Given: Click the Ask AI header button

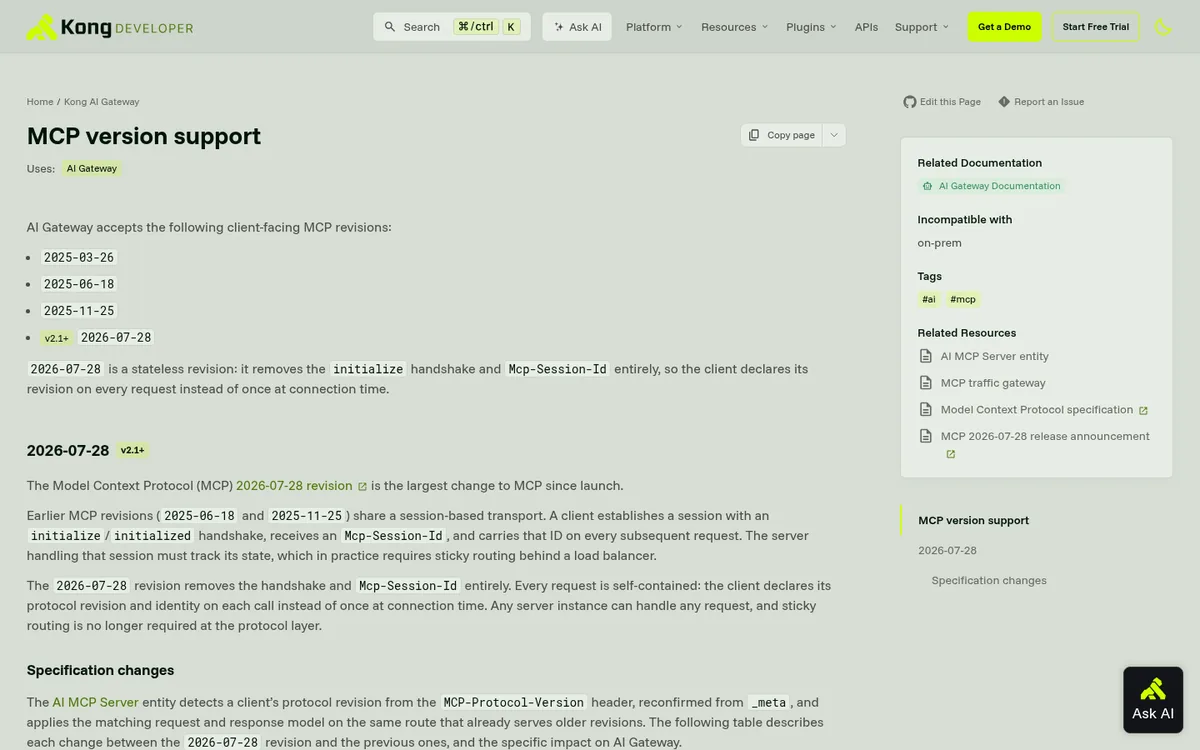Looking at the screenshot, I should [577, 27].
